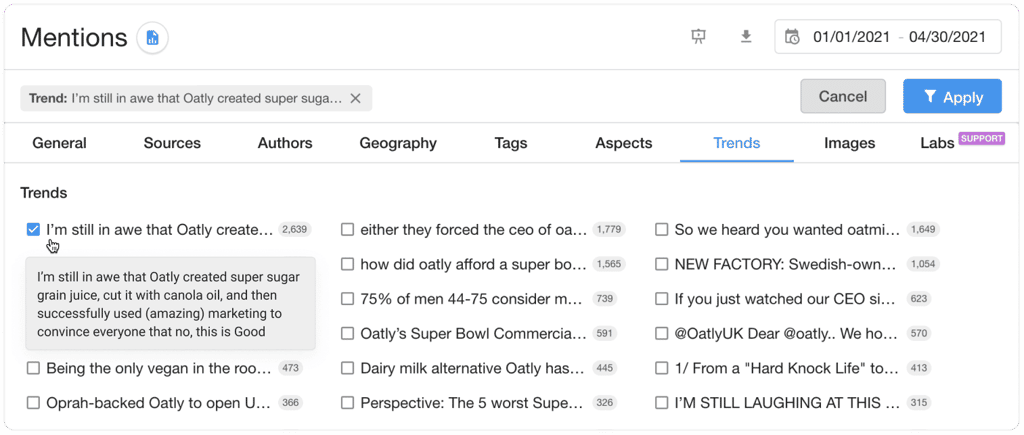Go to the Images tab

[850, 143]
